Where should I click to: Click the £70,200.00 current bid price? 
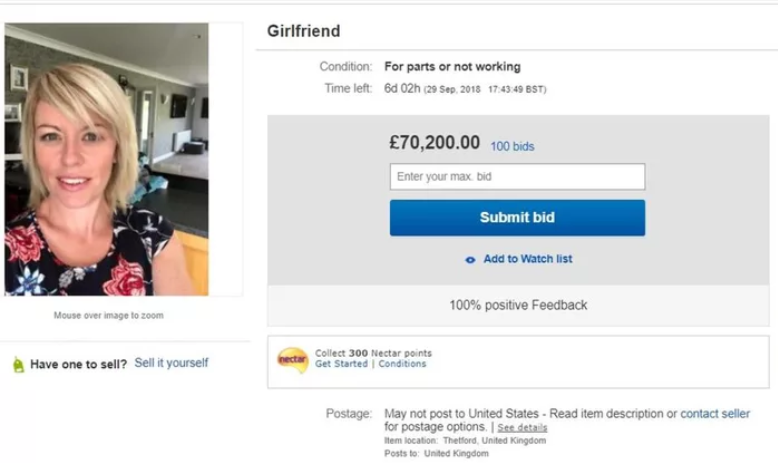[x=435, y=143]
